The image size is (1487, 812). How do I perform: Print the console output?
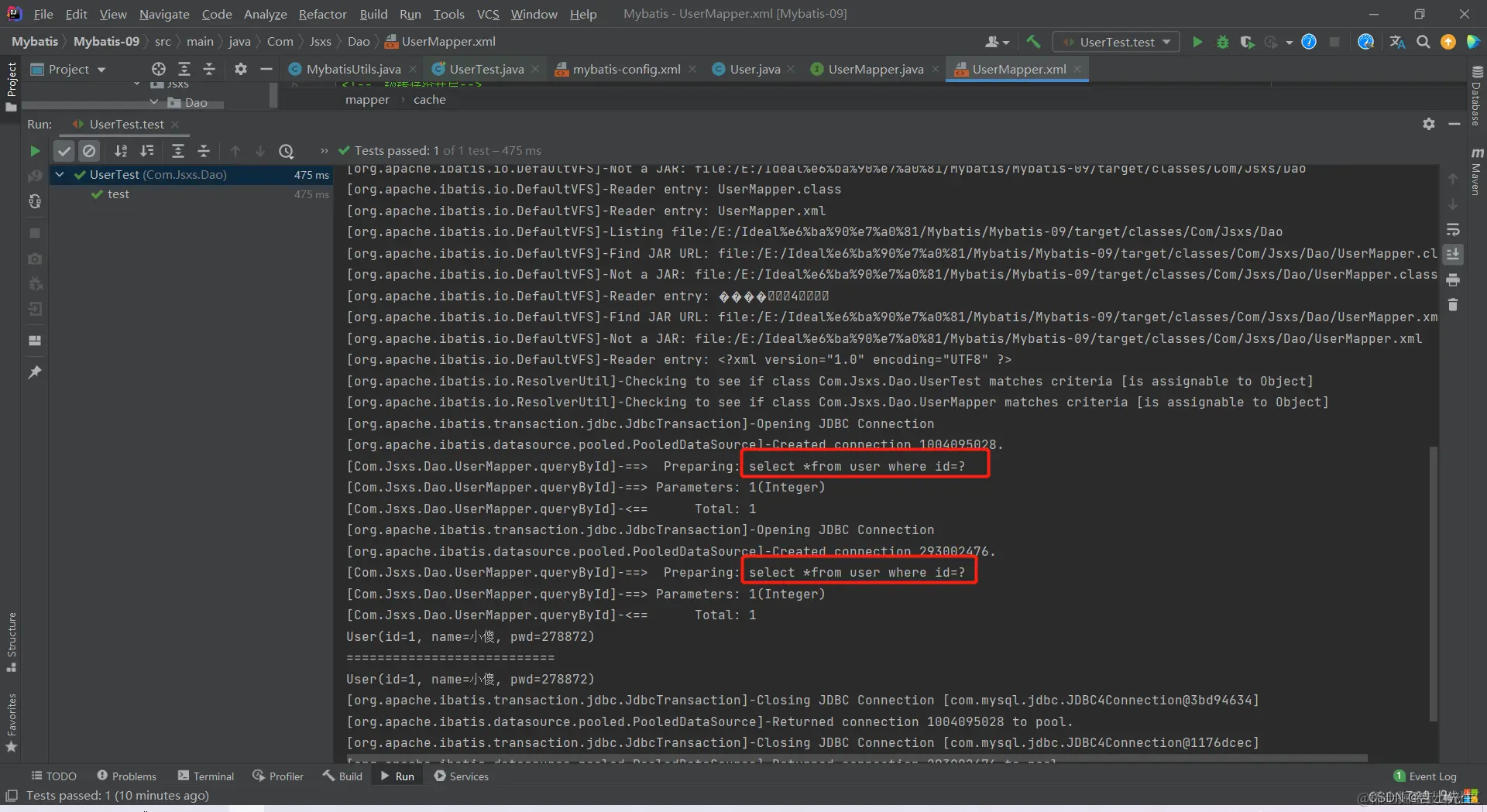1453,279
